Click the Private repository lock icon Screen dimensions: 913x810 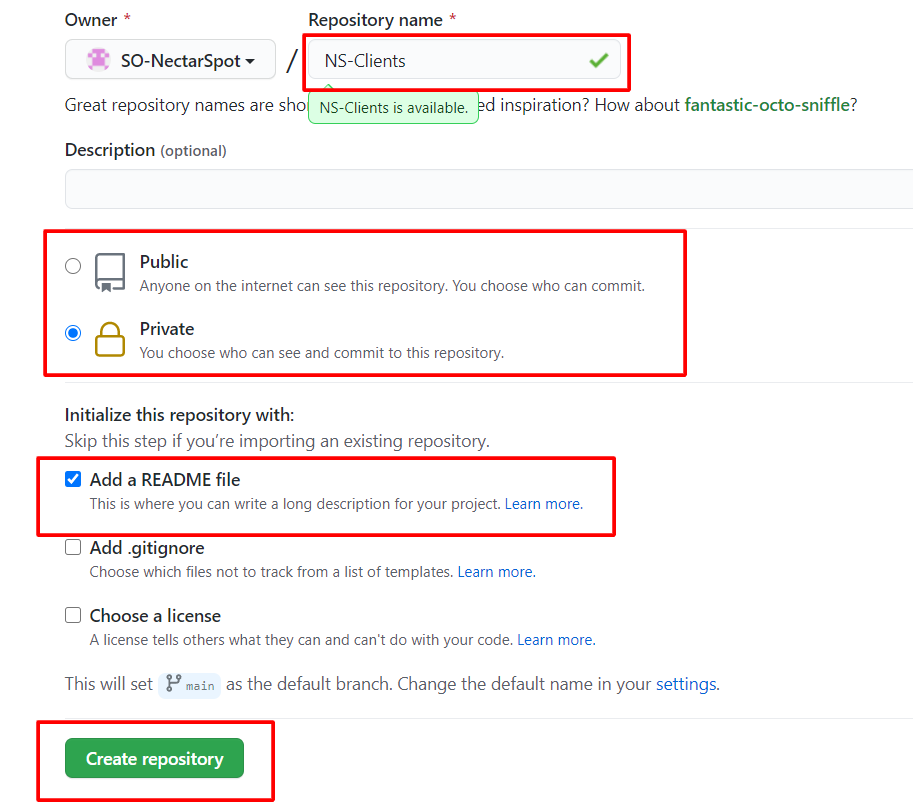pos(110,339)
